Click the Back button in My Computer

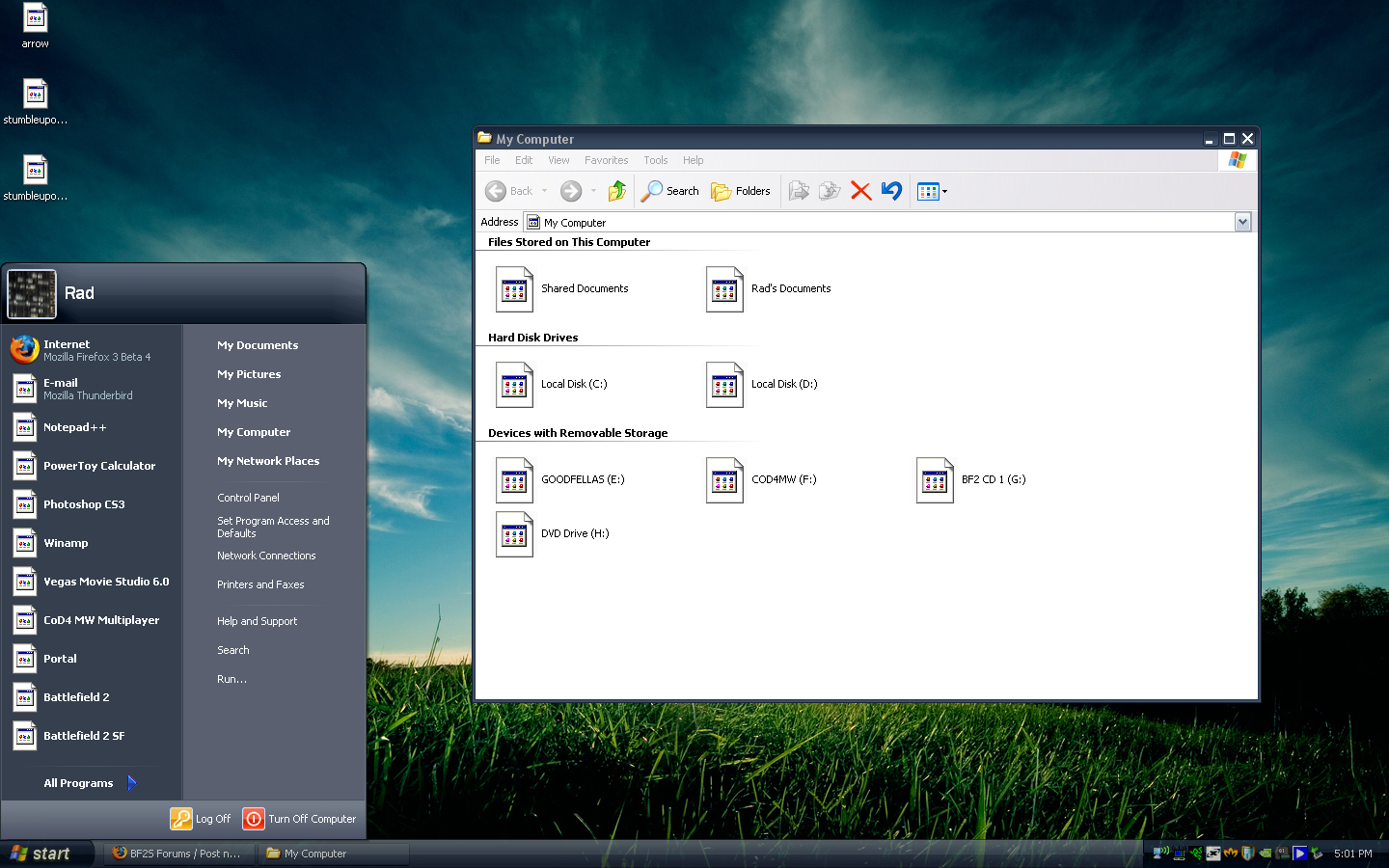(x=509, y=191)
